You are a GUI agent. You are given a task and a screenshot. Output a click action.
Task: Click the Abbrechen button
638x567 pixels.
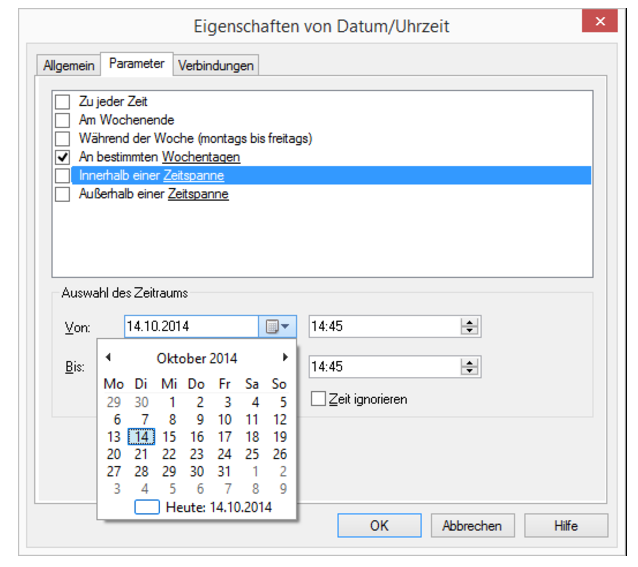point(472,525)
